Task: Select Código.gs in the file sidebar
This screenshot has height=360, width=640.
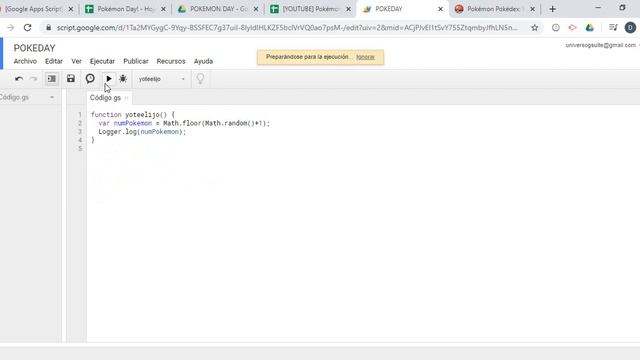Action: (15, 98)
